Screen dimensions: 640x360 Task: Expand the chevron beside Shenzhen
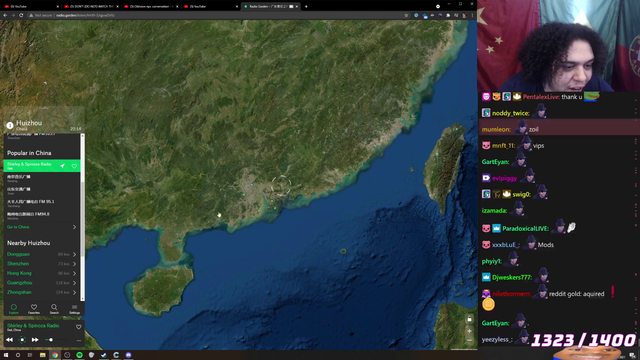pyautogui.click(x=74, y=264)
